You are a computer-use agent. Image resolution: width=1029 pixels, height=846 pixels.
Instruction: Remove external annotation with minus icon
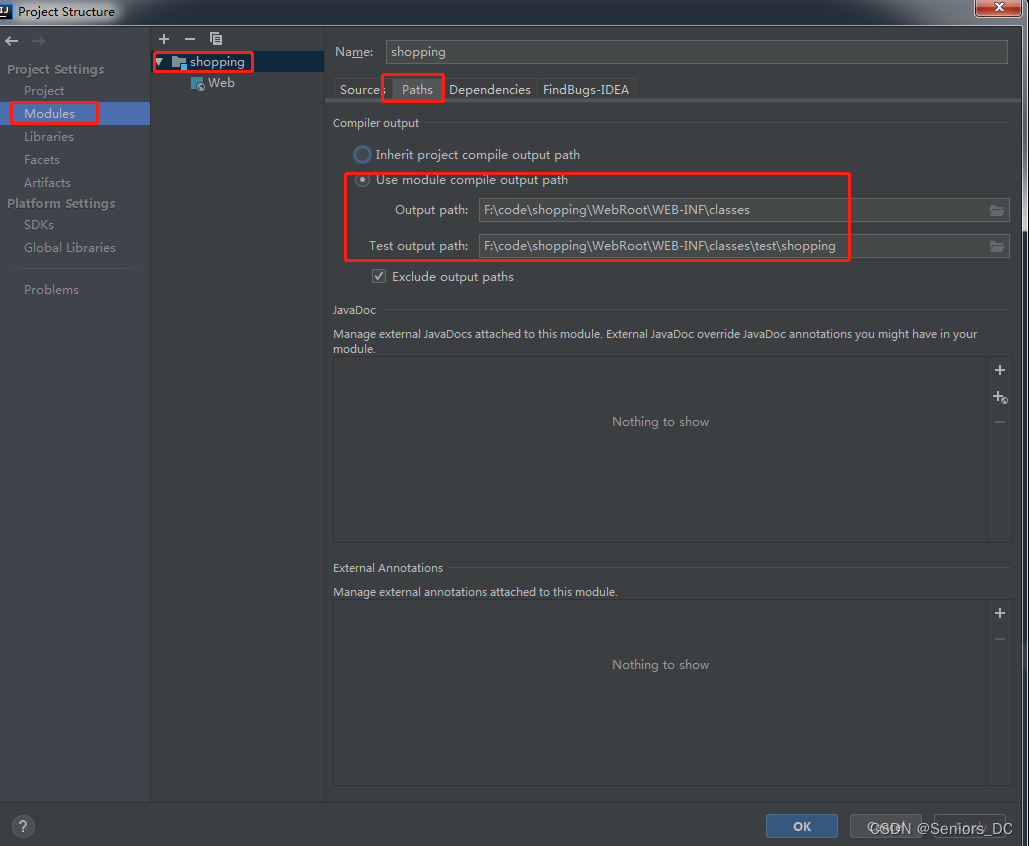point(999,639)
